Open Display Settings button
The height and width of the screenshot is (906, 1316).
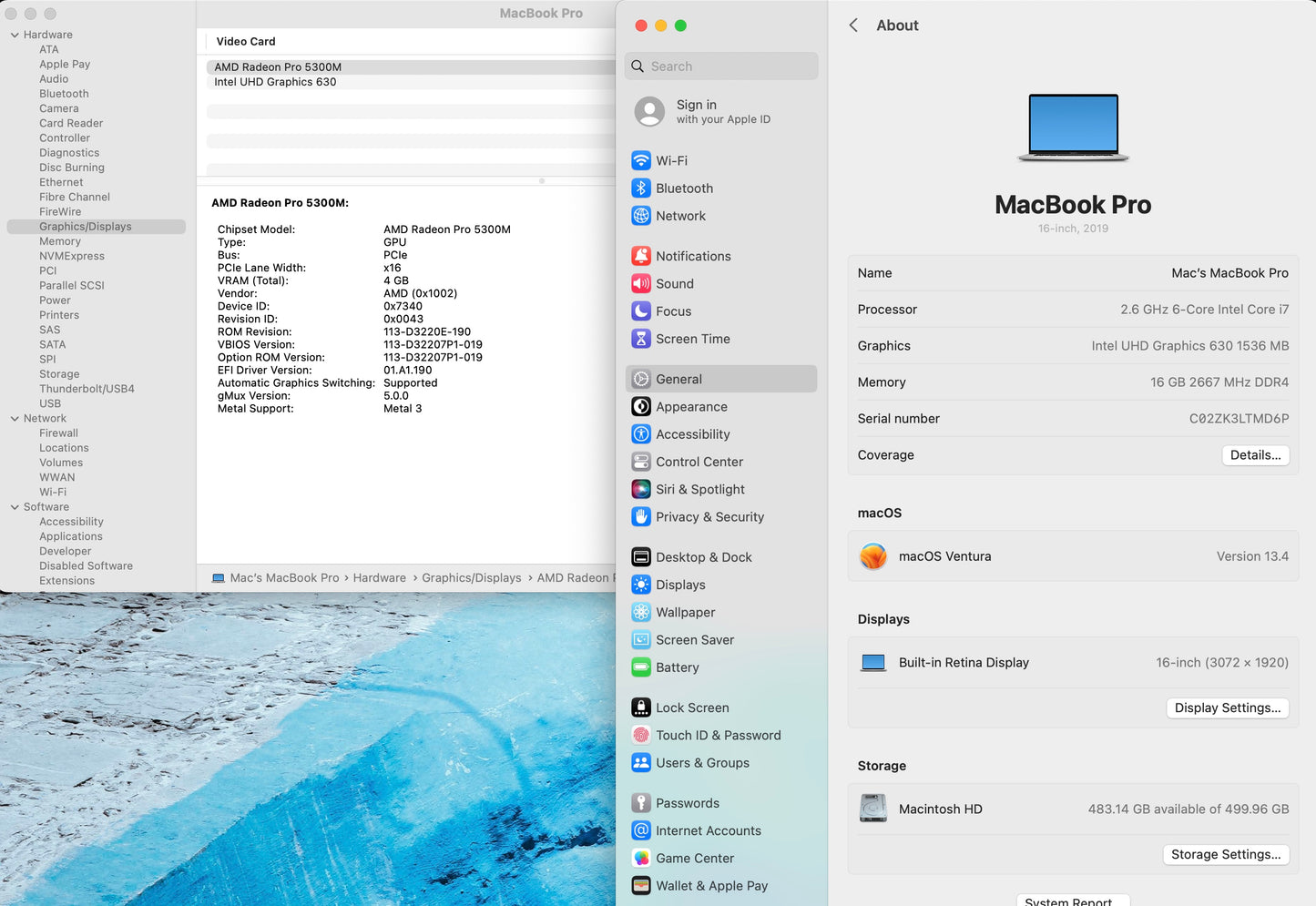coord(1227,708)
